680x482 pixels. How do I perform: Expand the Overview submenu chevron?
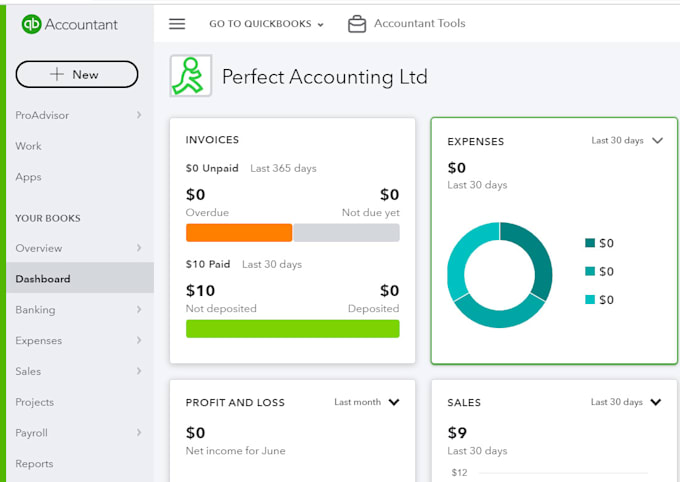pyautogui.click(x=139, y=248)
